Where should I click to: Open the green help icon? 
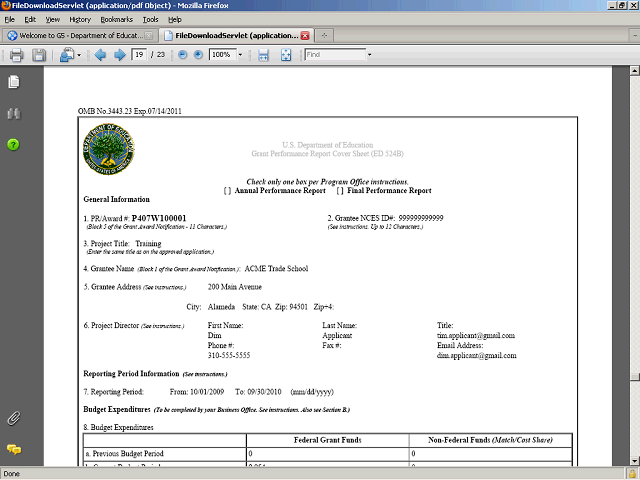14,145
